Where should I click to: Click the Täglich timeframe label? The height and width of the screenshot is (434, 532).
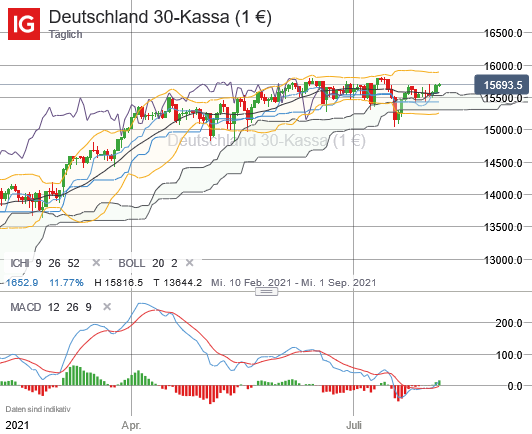65,34
